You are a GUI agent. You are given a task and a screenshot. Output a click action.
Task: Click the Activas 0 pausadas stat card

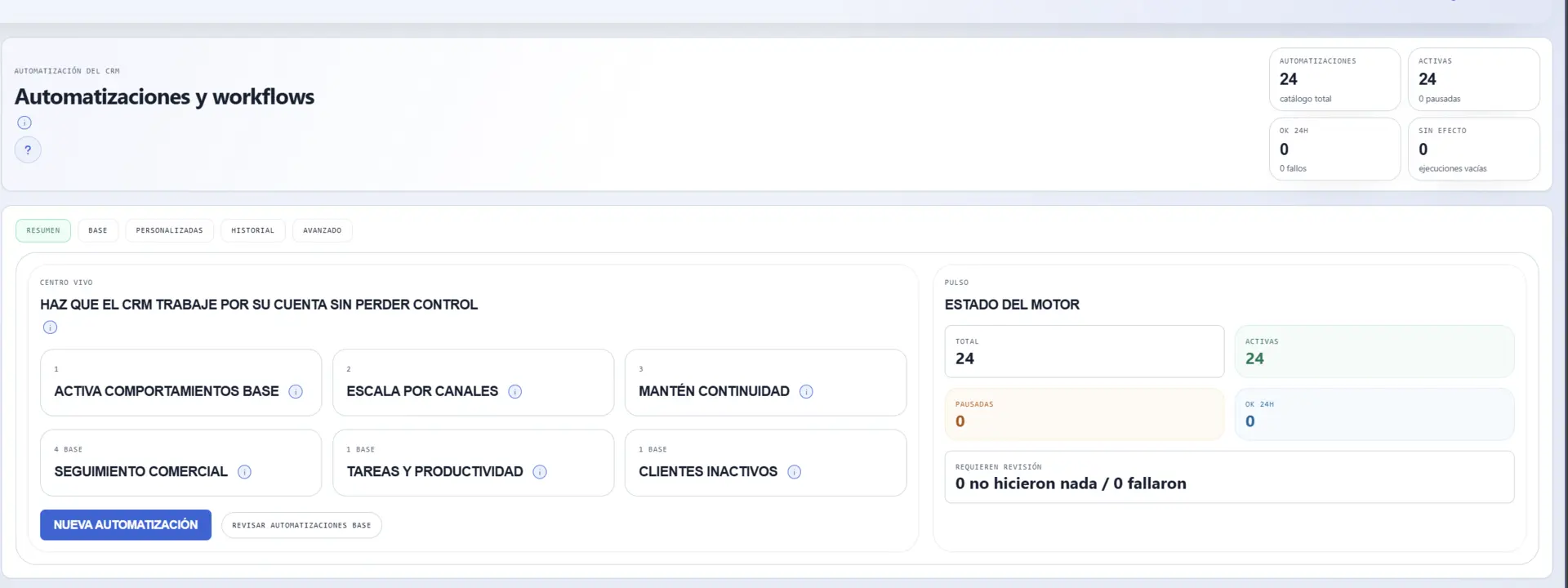click(1474, 79)
